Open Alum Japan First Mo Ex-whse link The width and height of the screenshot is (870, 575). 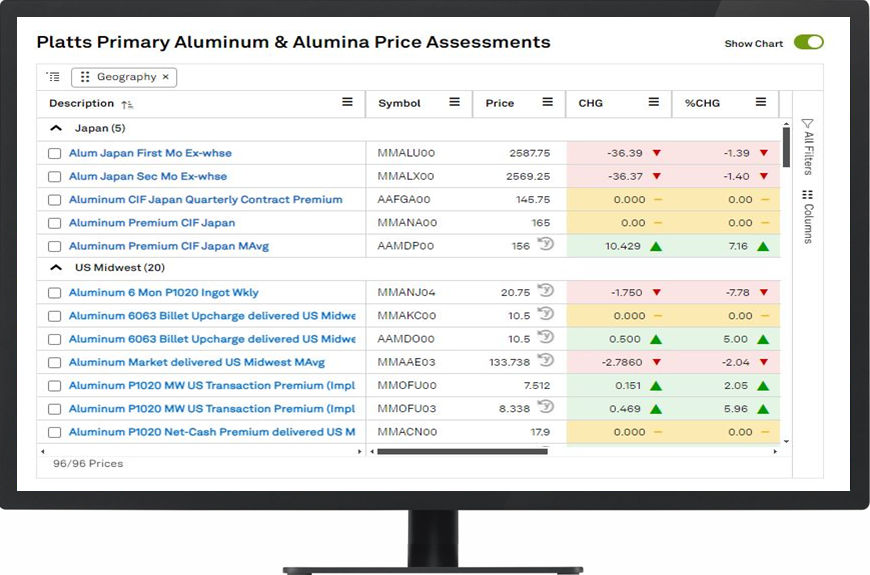coord(150,153)
